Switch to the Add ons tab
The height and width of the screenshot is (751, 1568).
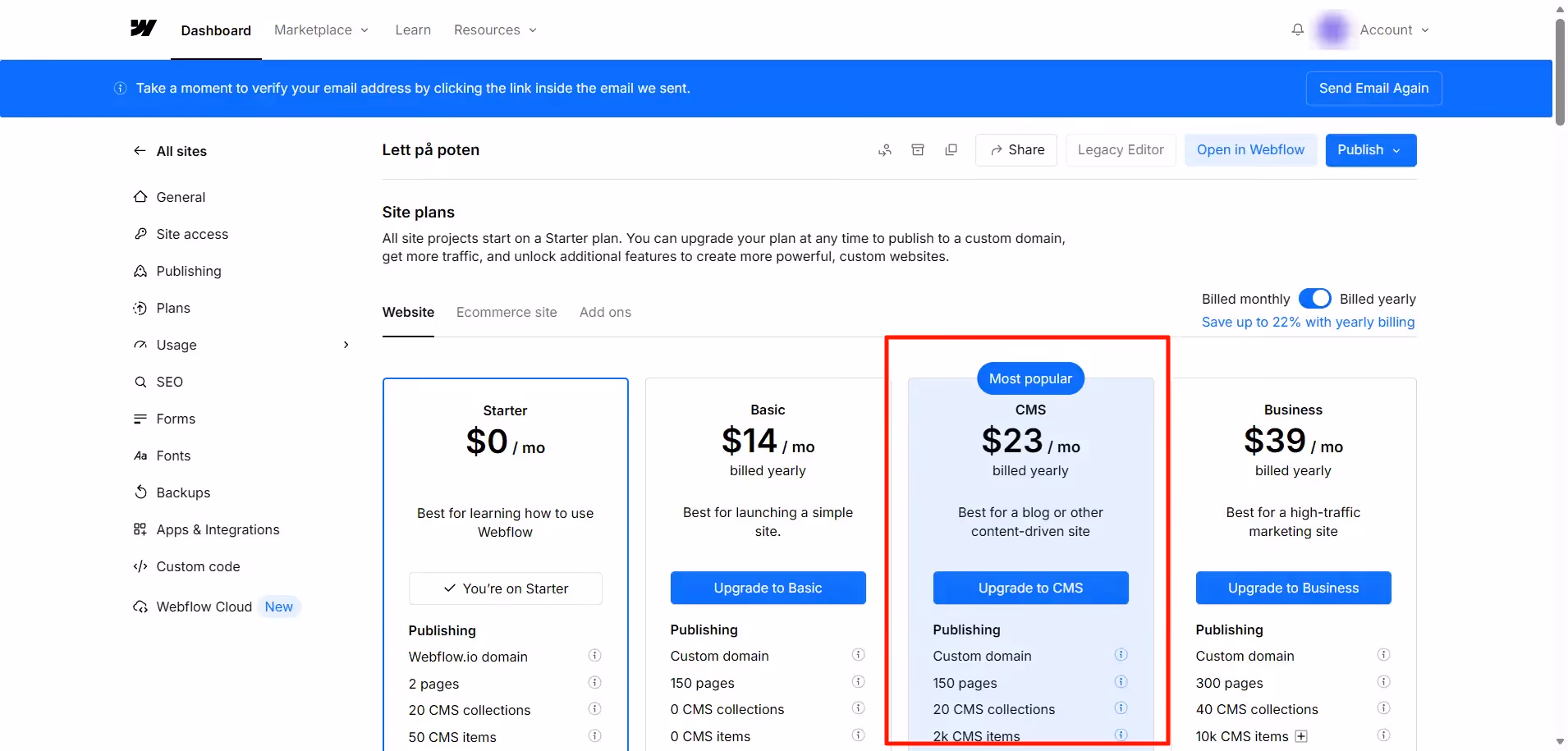tap(605, 312)
